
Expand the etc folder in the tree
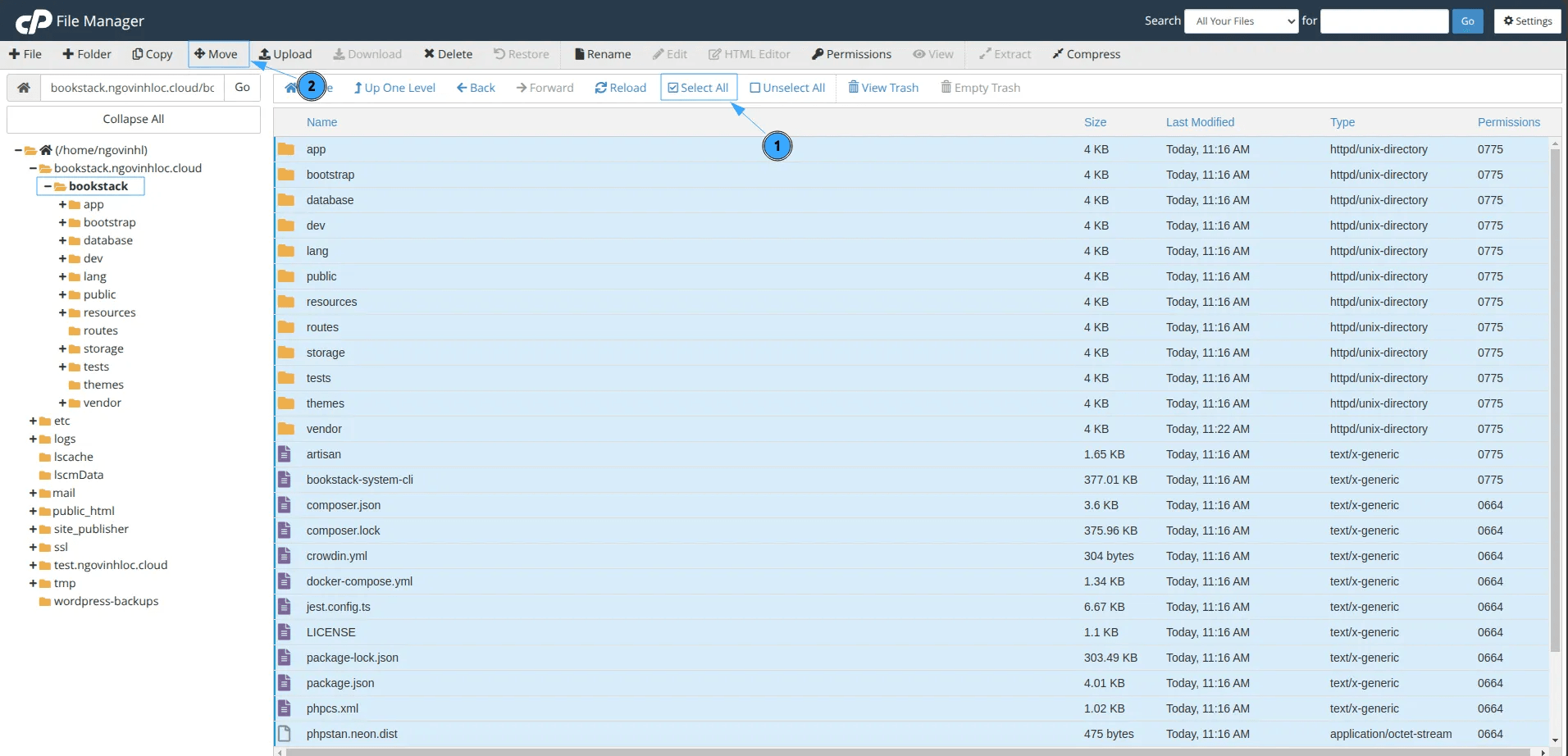click(32, 420)
